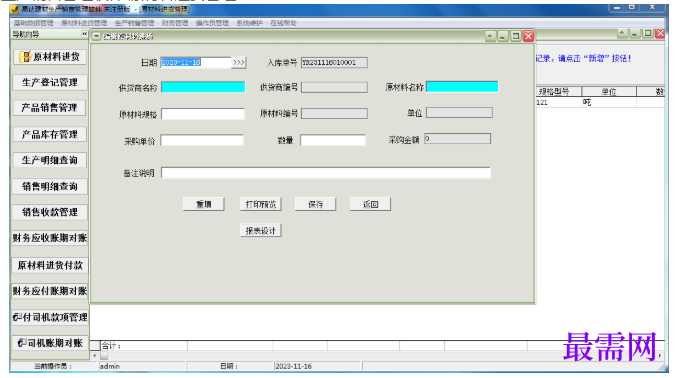675x378 pixels.
Task: Open 司机账期对账 sidebar button
Action: pos(50,343)
